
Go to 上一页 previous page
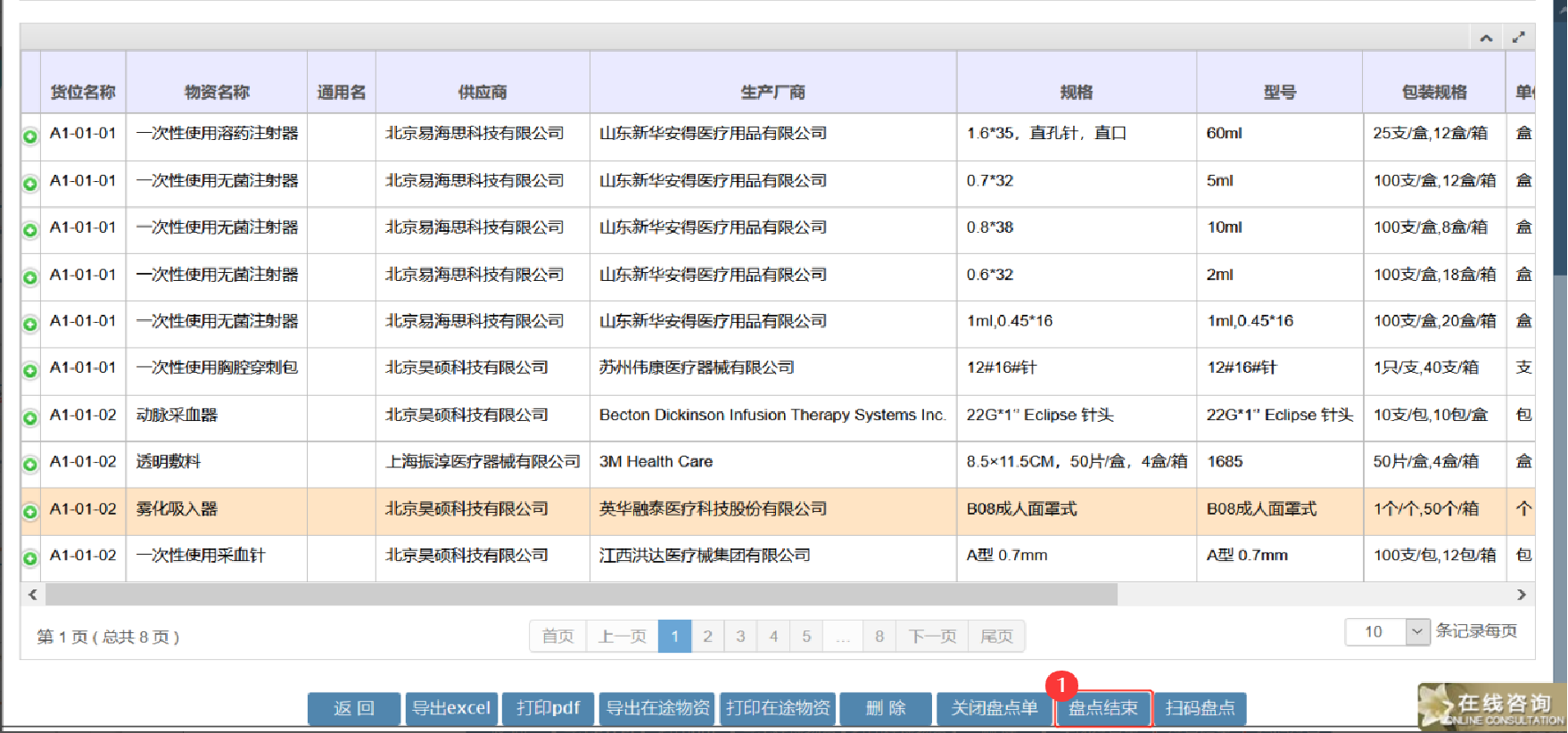pyautogui.click(x=622, y=637)
